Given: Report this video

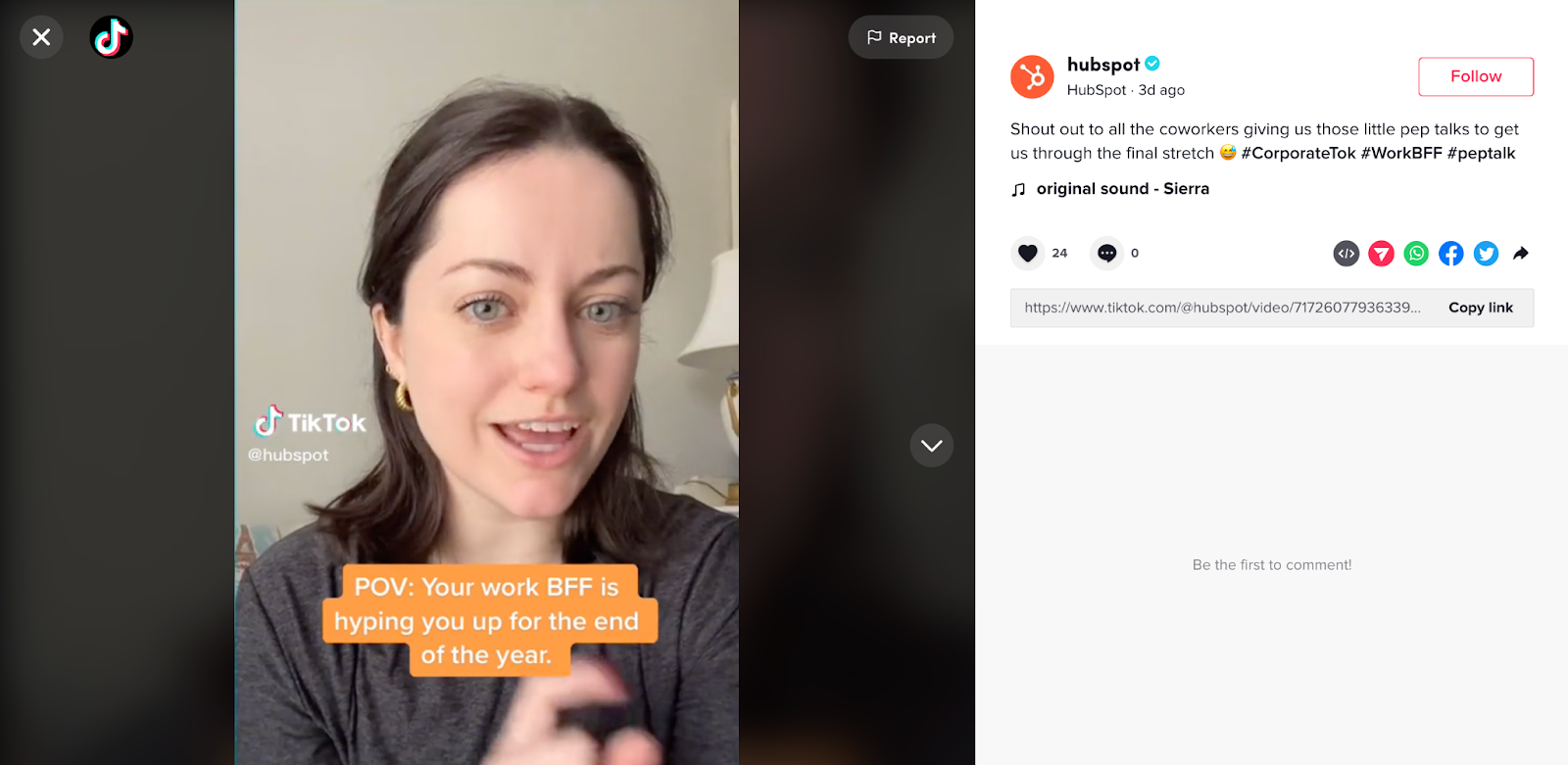Looking at the screenshot, I should click(x=901, y=37).
